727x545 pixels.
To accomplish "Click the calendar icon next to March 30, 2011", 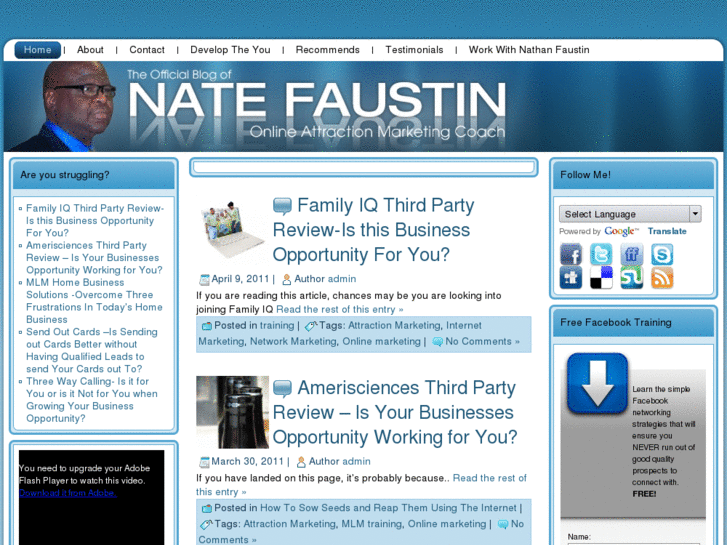I will coord(204,462).
